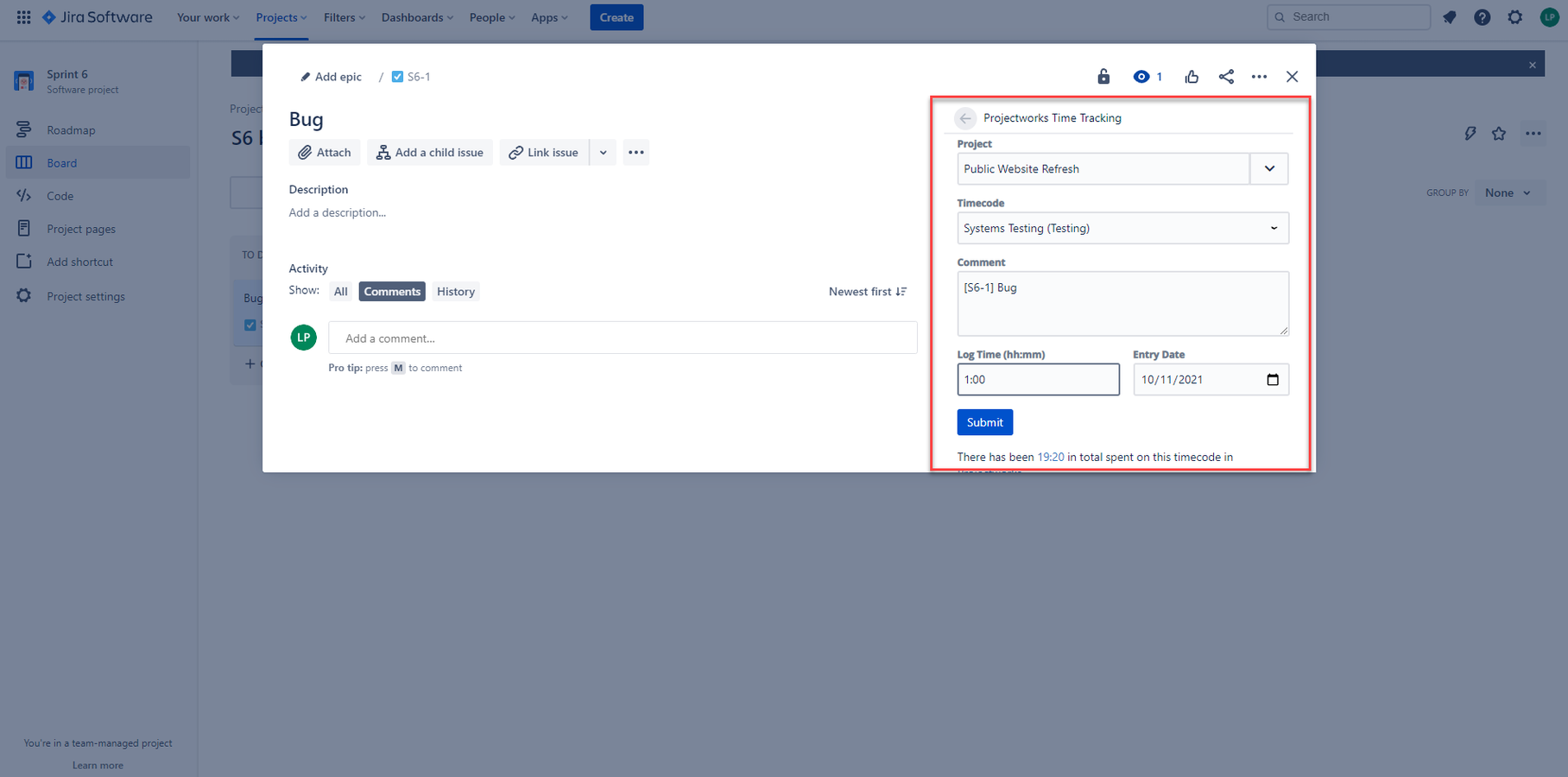This screenshot has width=1568, height=777.
Task: Open the Project dropdown arrow
Action: pyautogui.click(x=1269, y=169)
